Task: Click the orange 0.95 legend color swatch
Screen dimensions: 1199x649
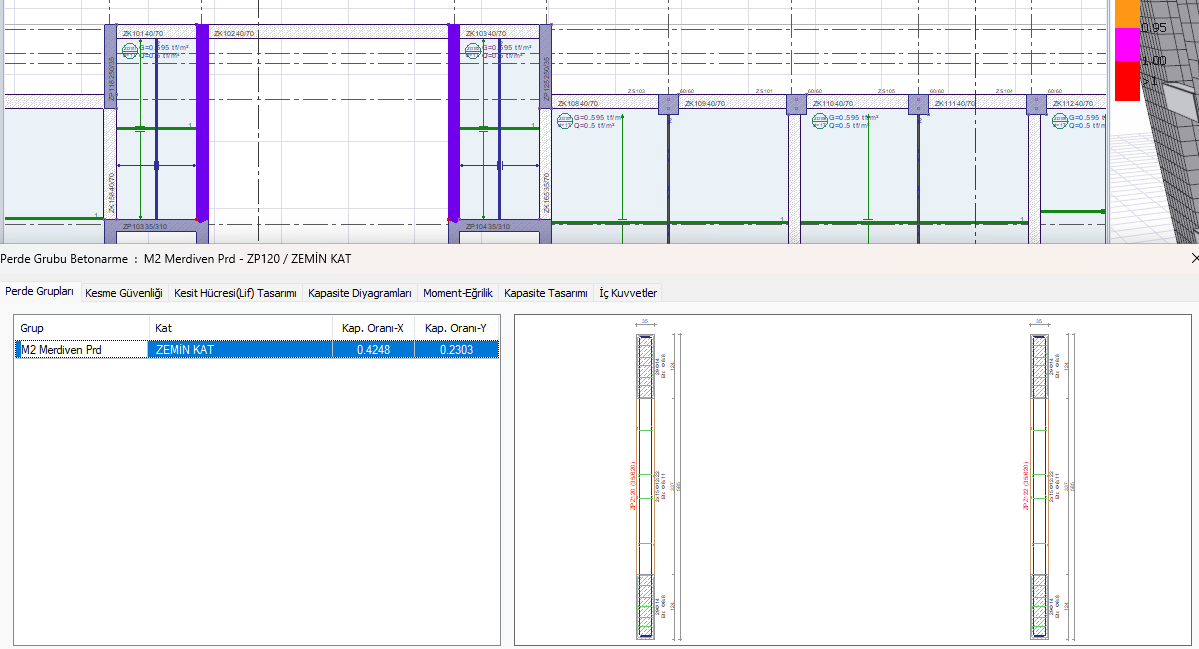Action: pos(1127,14)
